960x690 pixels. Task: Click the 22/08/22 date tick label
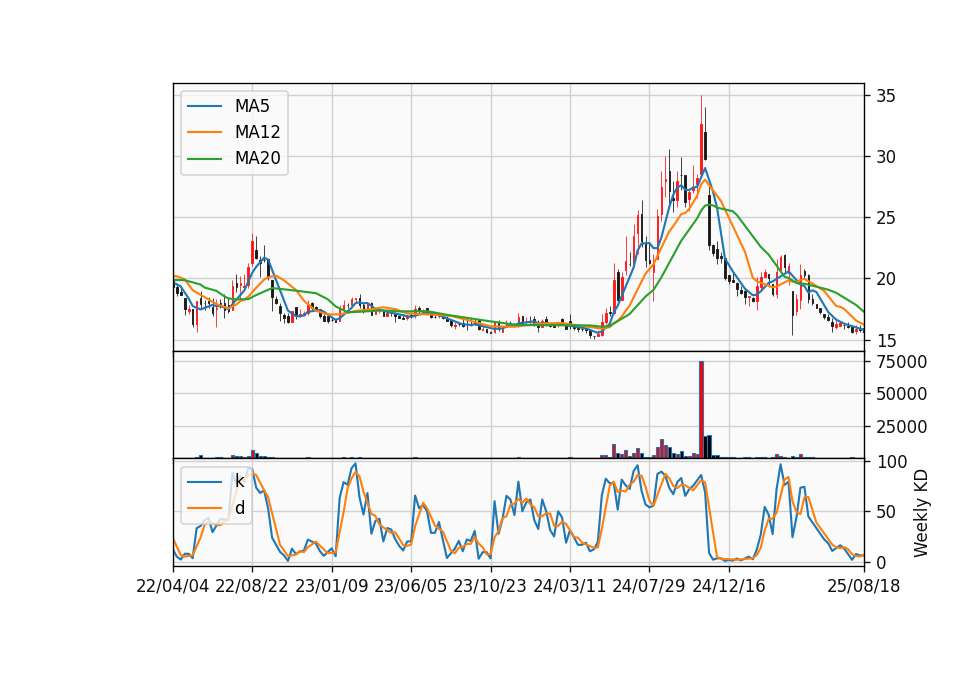(x=252, y=586)
